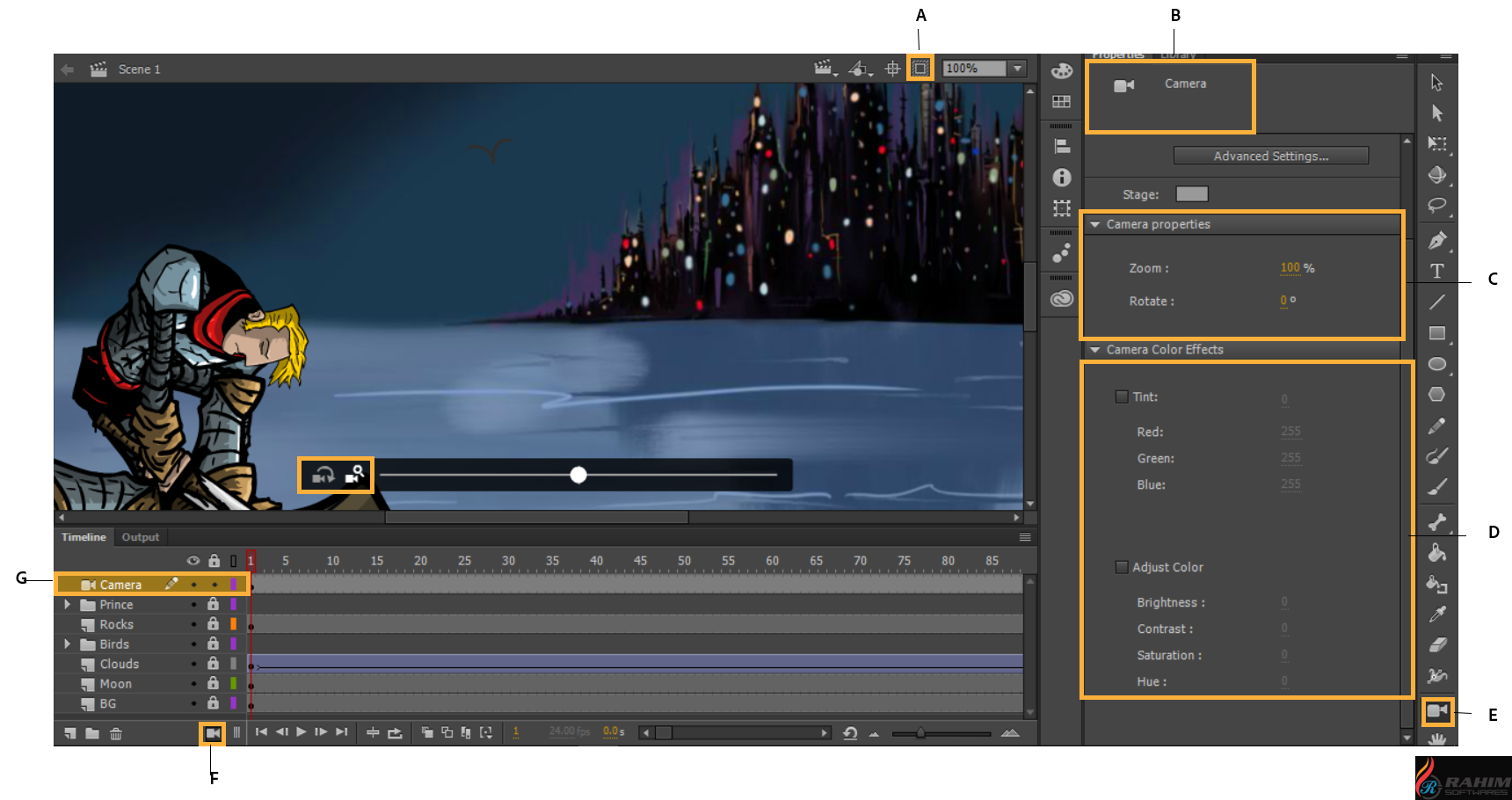The width and height of the screenshot is (1512, 800).
Task: Select the Line tool
Action: (x=1436, y=302)
